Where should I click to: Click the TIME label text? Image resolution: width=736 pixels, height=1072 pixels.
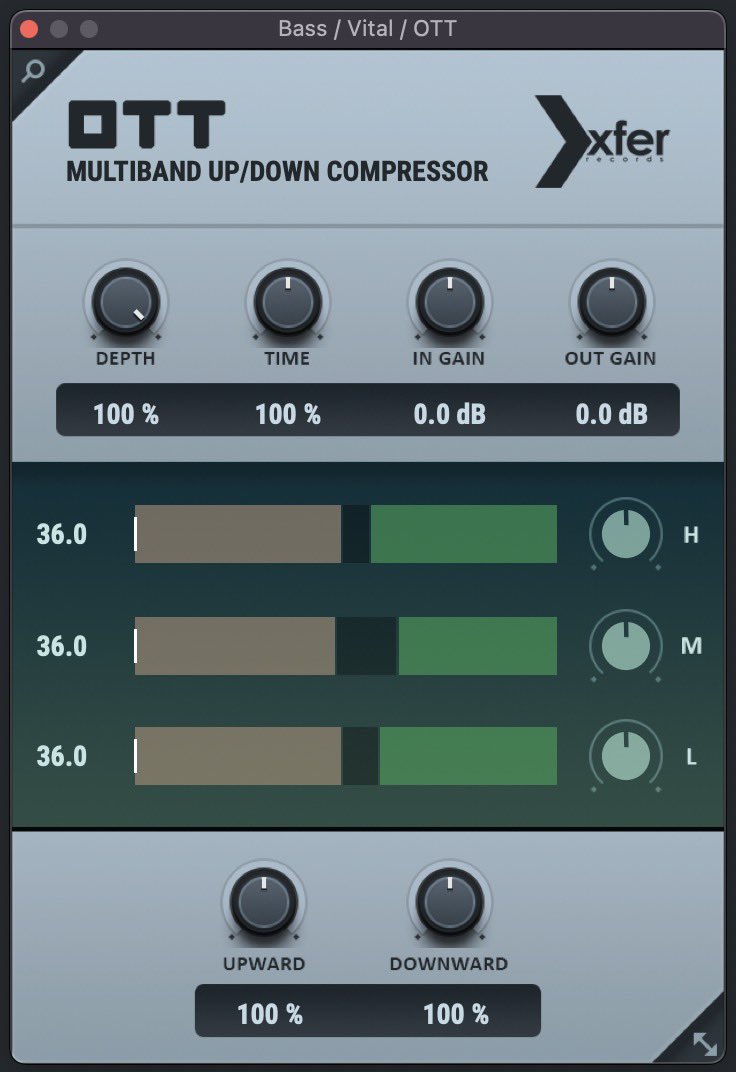287,358
